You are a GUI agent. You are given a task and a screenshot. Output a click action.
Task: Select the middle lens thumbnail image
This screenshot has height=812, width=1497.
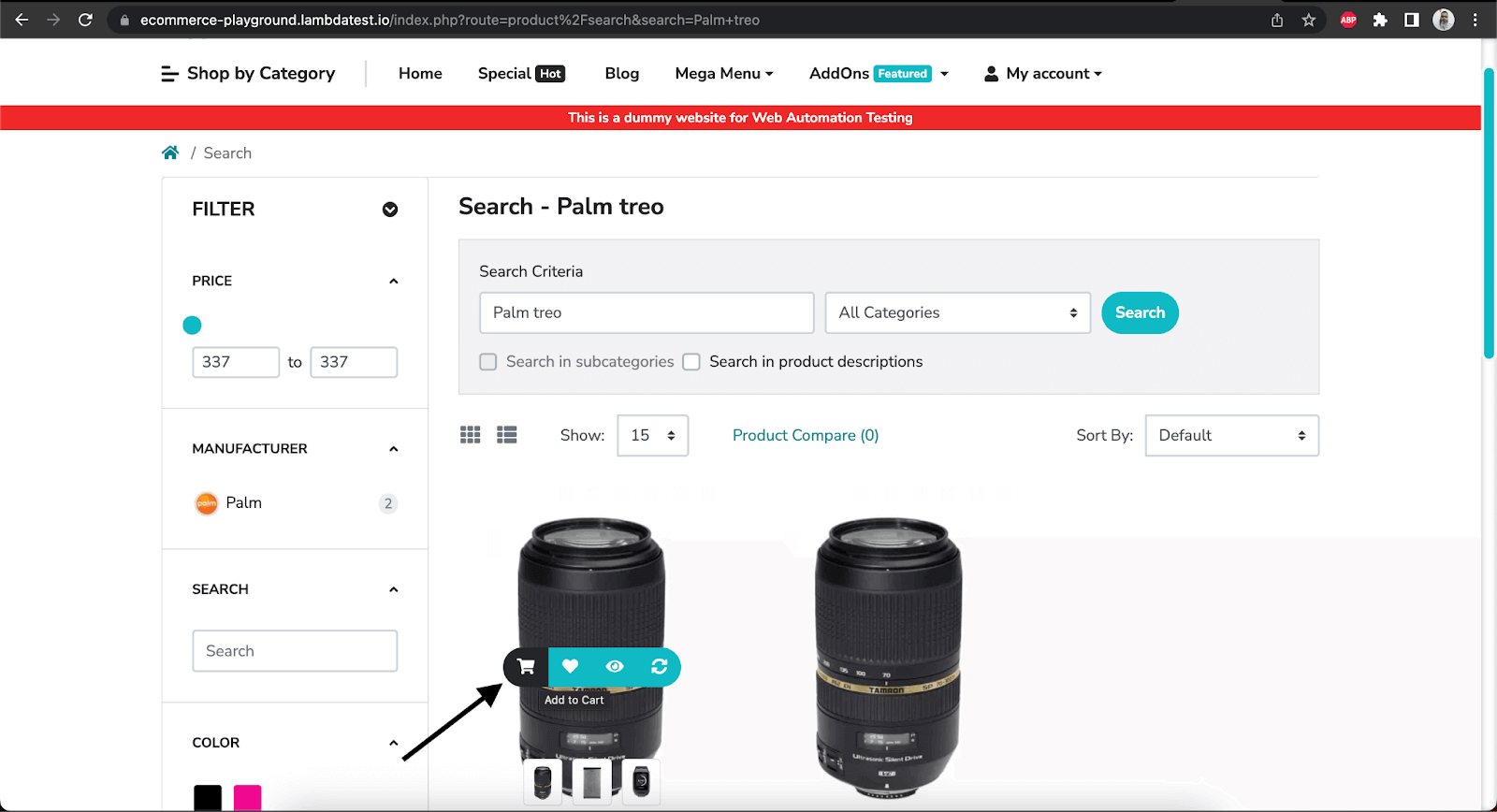tap(591, 781)
